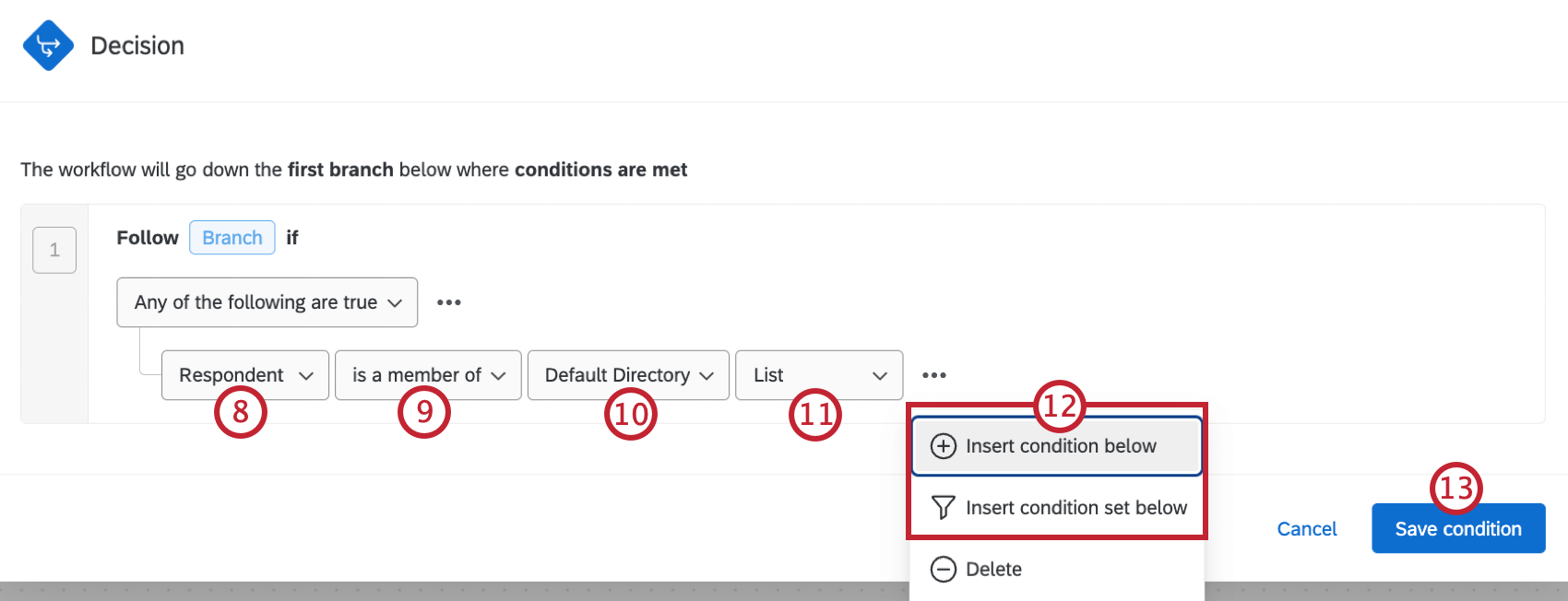This screenshot has height=601, width=1568.
Task: Open the ellipsis menu beside the condition set
Action: click(x=449, y=301)
